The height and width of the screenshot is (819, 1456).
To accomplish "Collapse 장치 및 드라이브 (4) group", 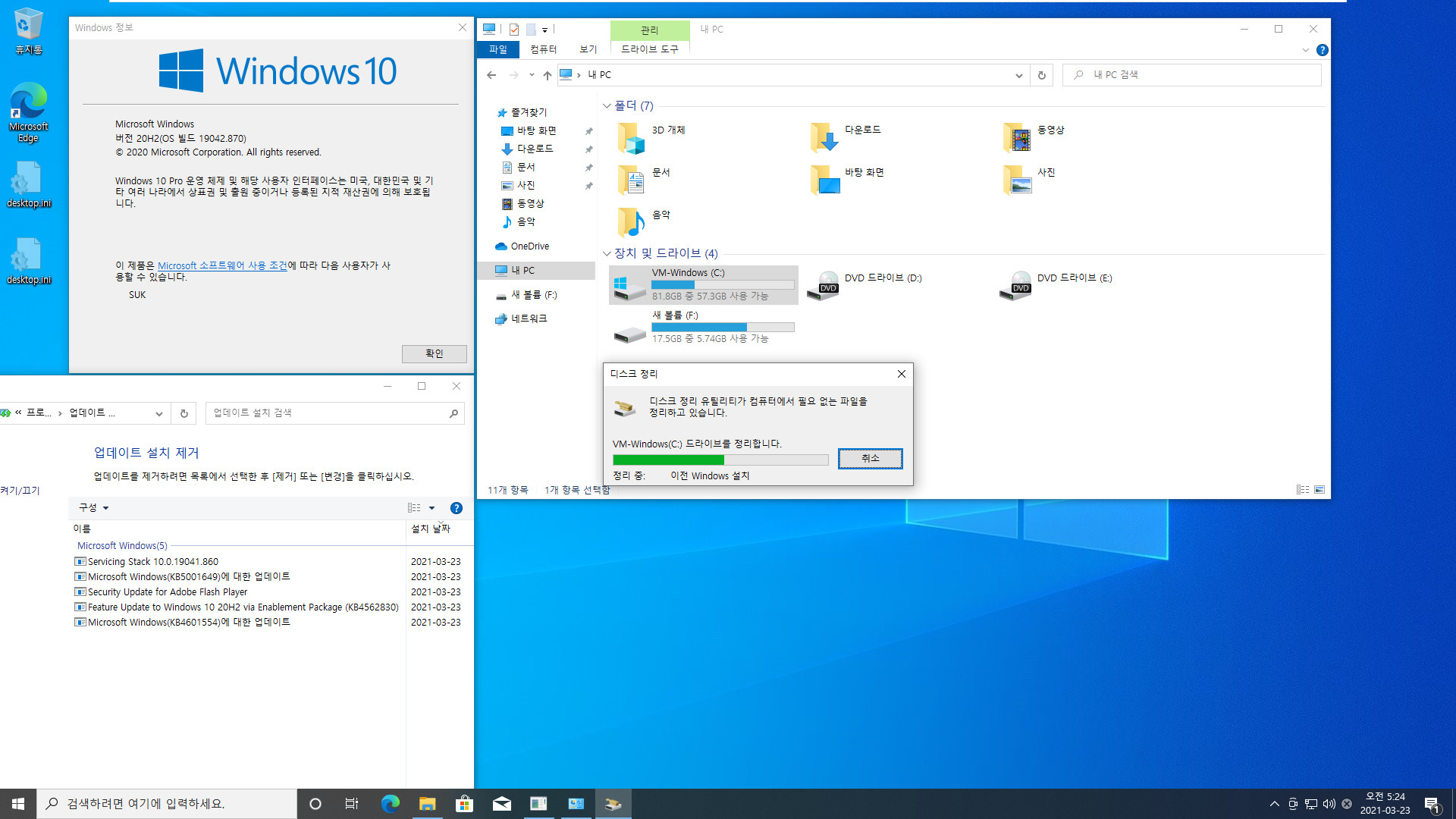I will click(x=607, y=253).
